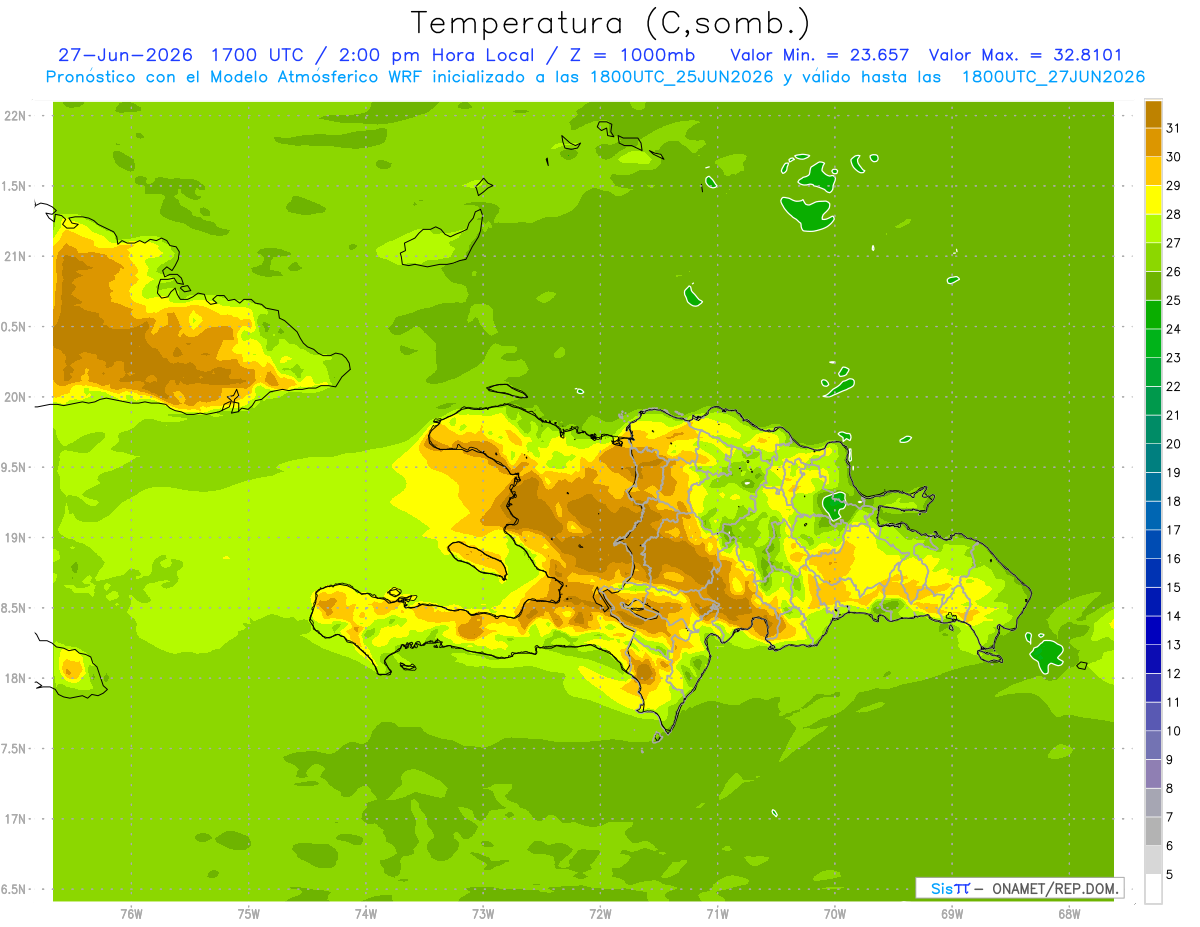Screen dimensions: 1200x927
Task: Click the legend value '25'
Action: (x=1173, y=300)
